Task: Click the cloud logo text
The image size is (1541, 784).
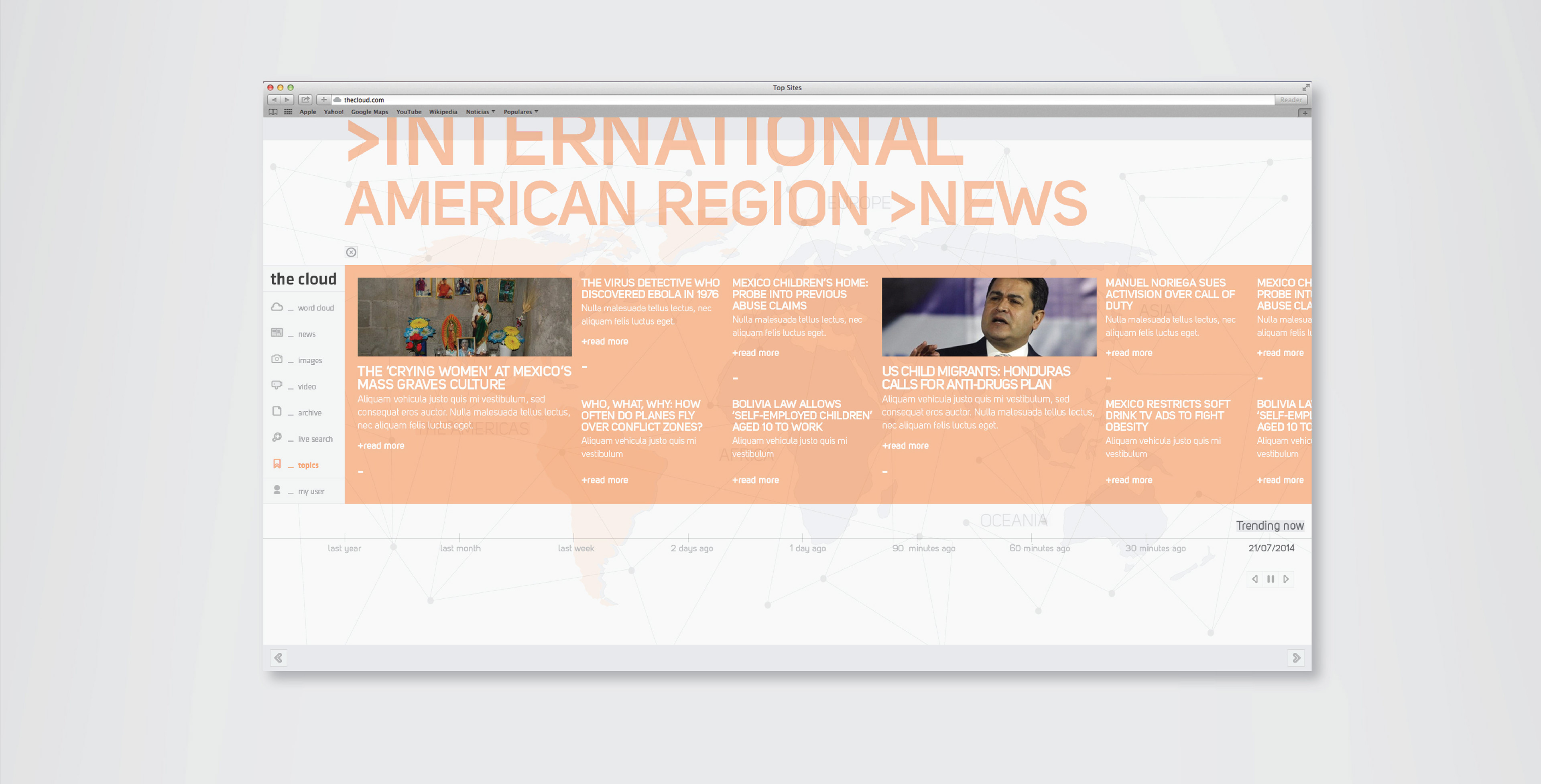Action: pos(303,279)
